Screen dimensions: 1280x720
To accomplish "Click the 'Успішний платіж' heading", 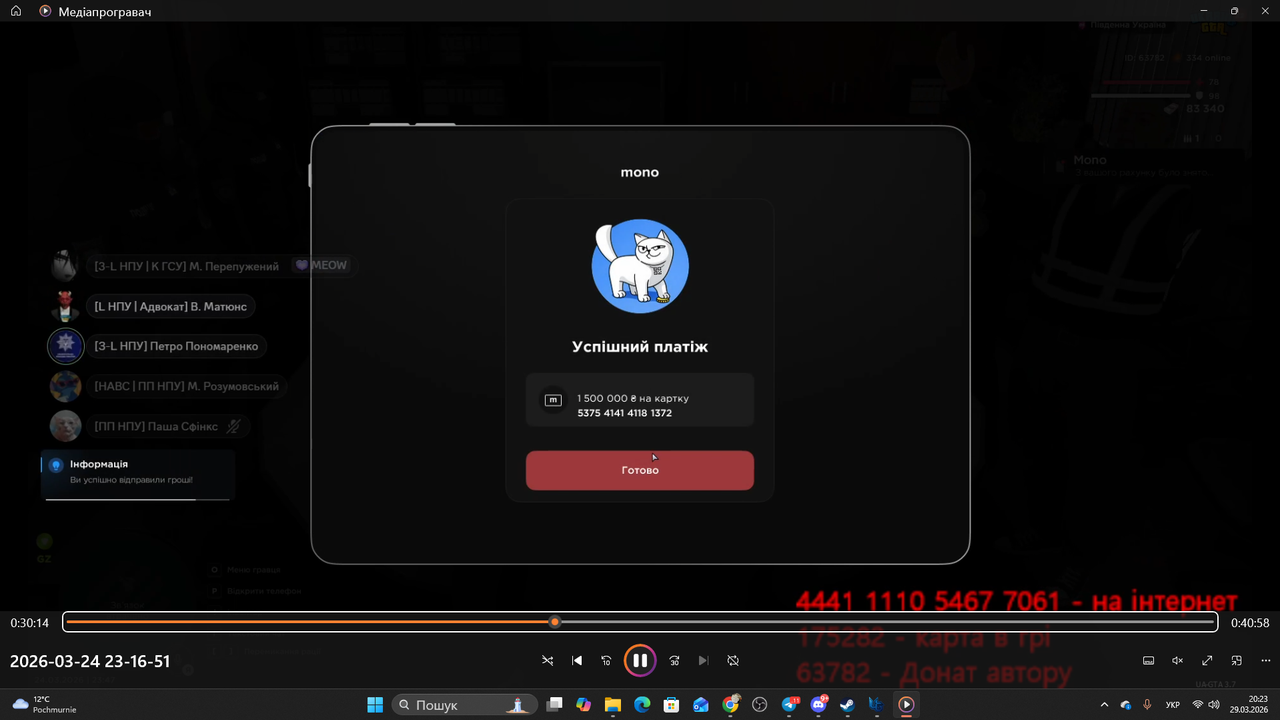I will coord(640,347).
